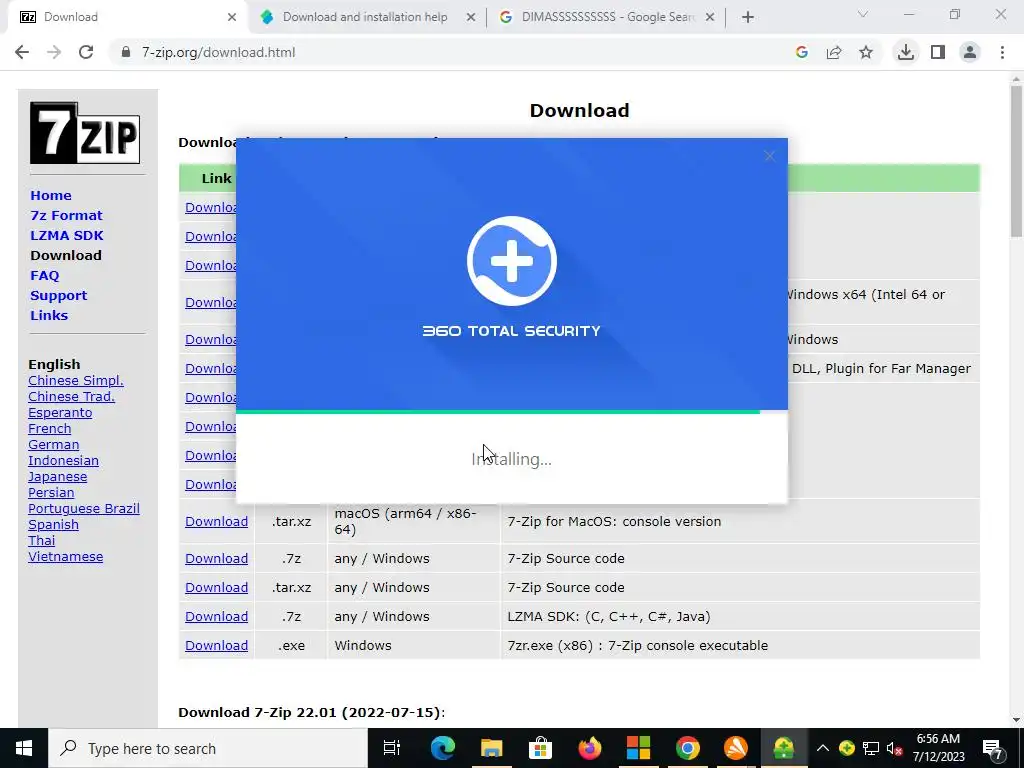Open Chrome downloads tray icon
The width and height of the screenshot is (1024, 768).
pyautogui.click(x=906, y=52)
